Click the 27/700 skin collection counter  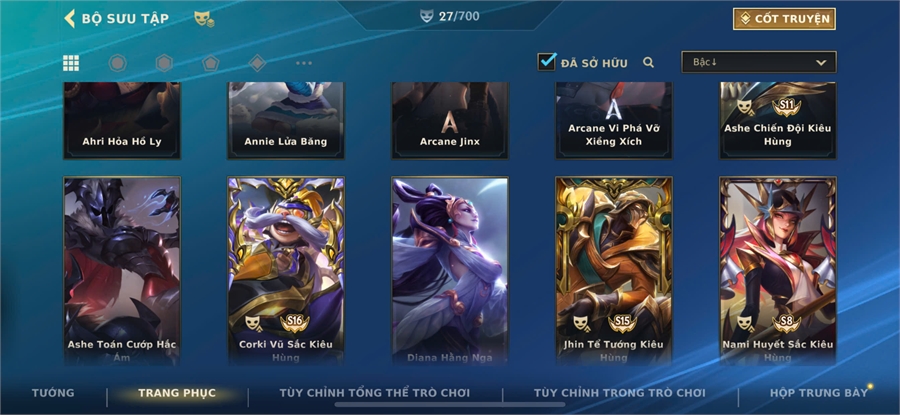pyautogui.click(x=450, y=16)
